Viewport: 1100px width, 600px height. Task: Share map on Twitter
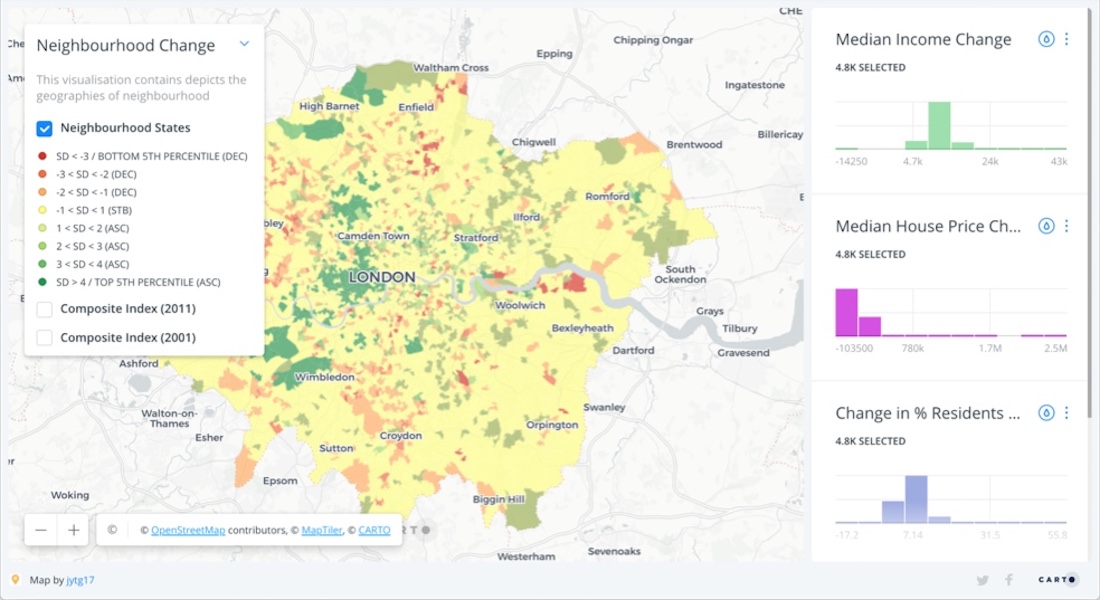click(x=982, y=580)
